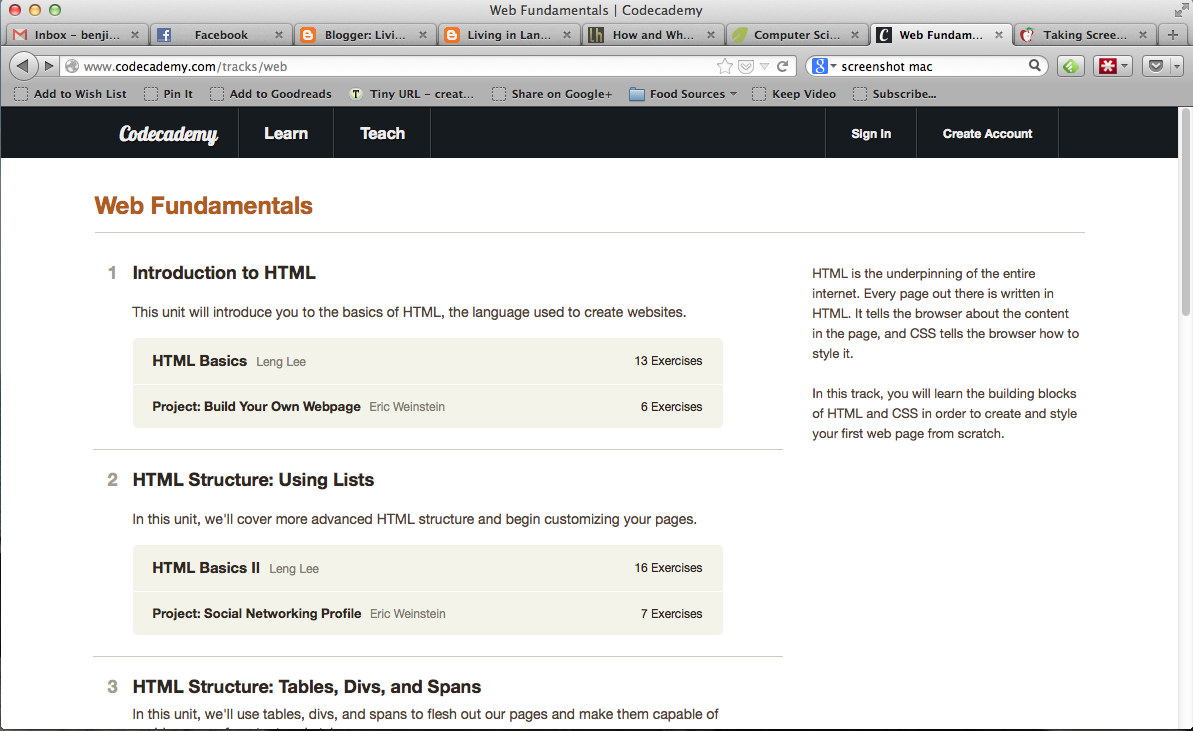Open the HTML Basics course link
This screenshot has height=731, width=1193.
click(198, 361)
